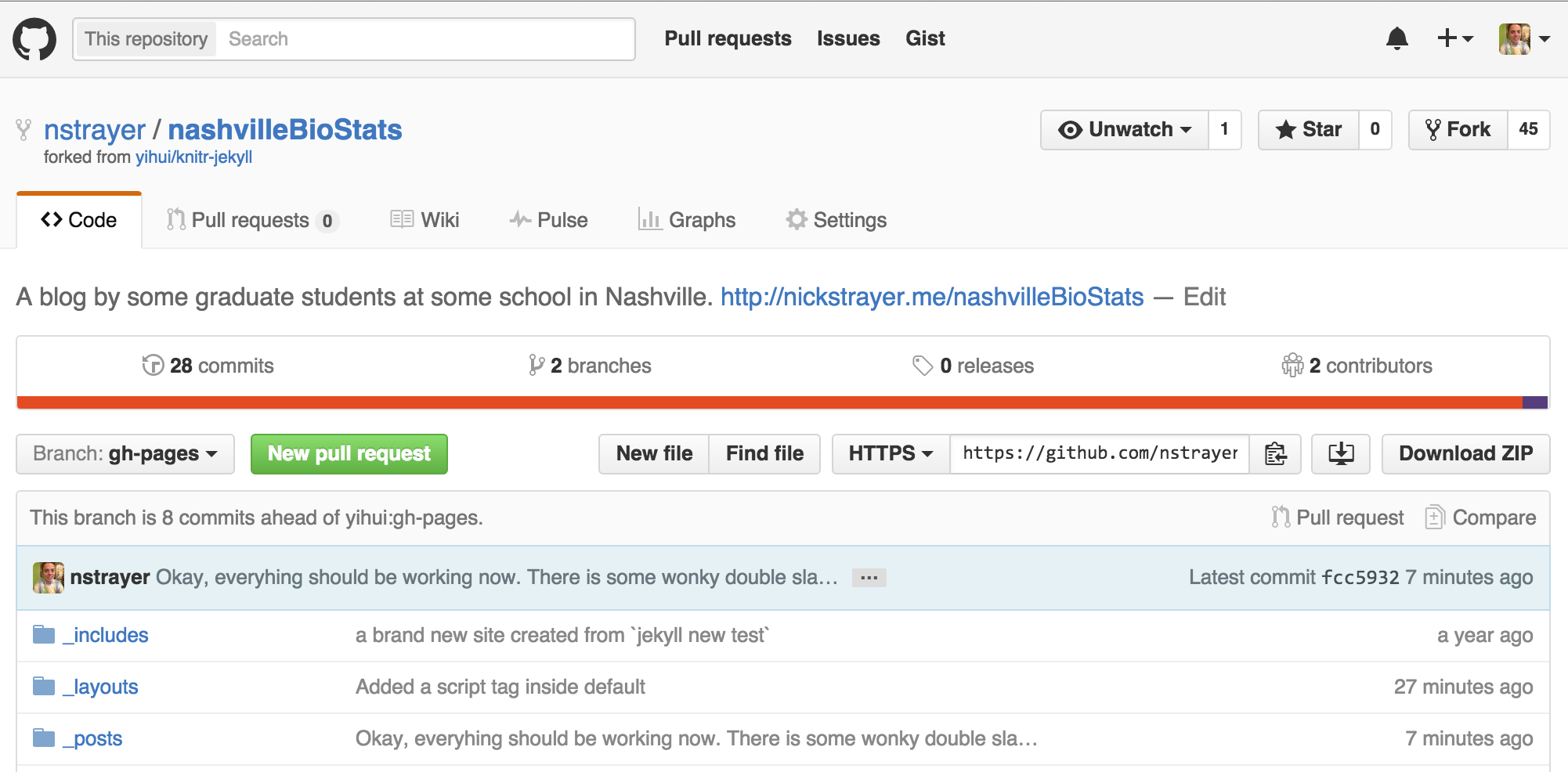Click the repository fork icon beside nstrayer
Screen dimensions: 1568x772
pos(24,130)
